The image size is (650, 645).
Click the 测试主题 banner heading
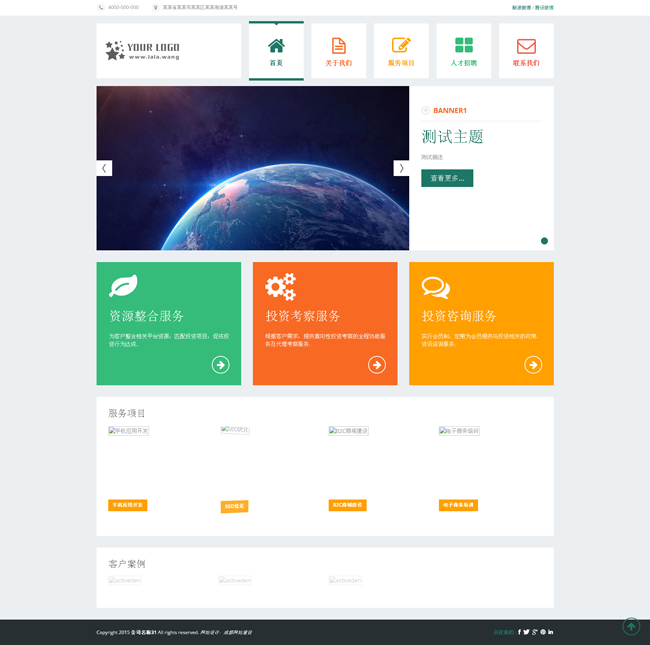(x=452, y=137)
